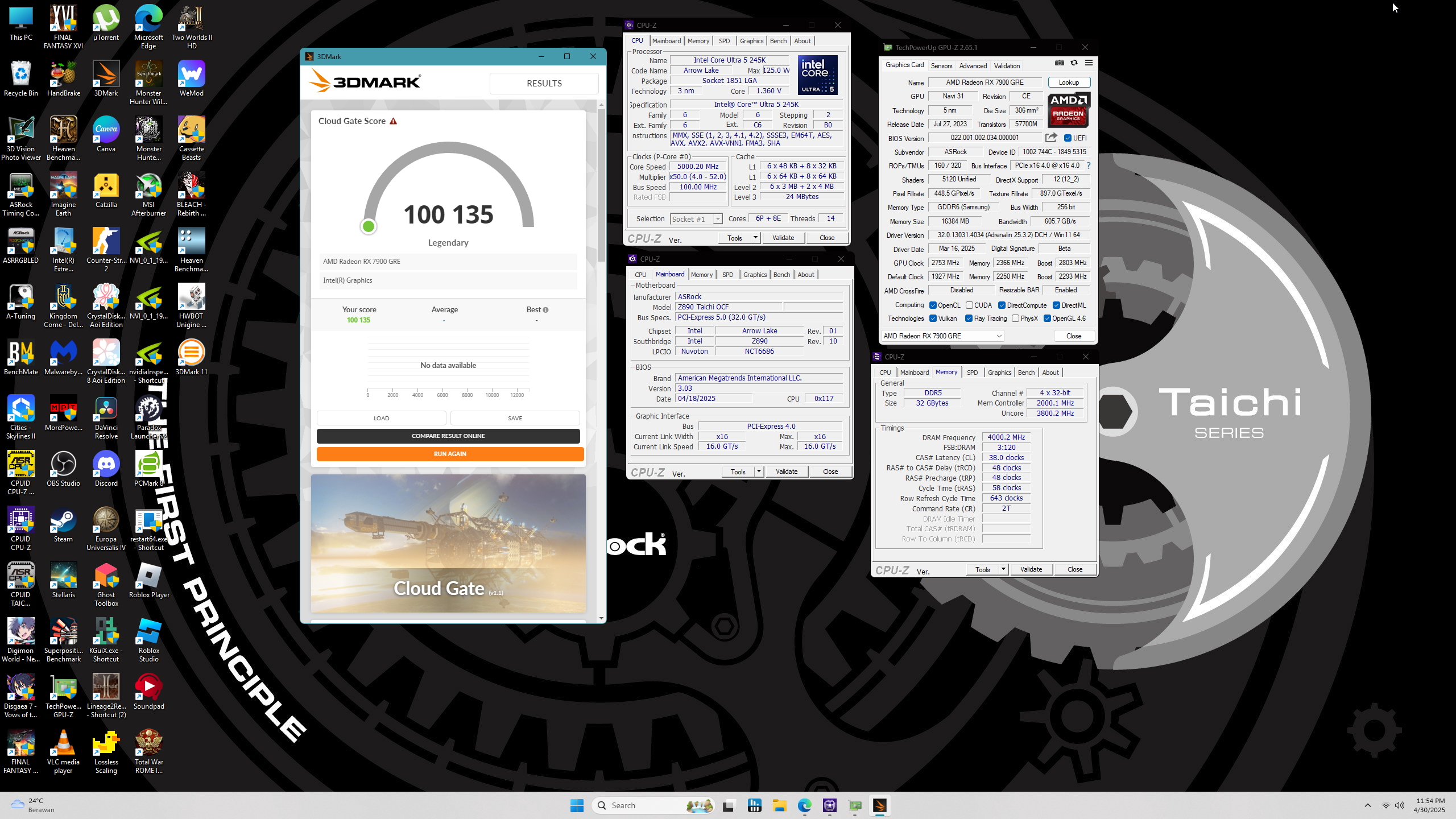This screenshot has width=1456, height=819.
Task: Click the Lookup button in GPU-Z
Action: [x=1069, y=82]
